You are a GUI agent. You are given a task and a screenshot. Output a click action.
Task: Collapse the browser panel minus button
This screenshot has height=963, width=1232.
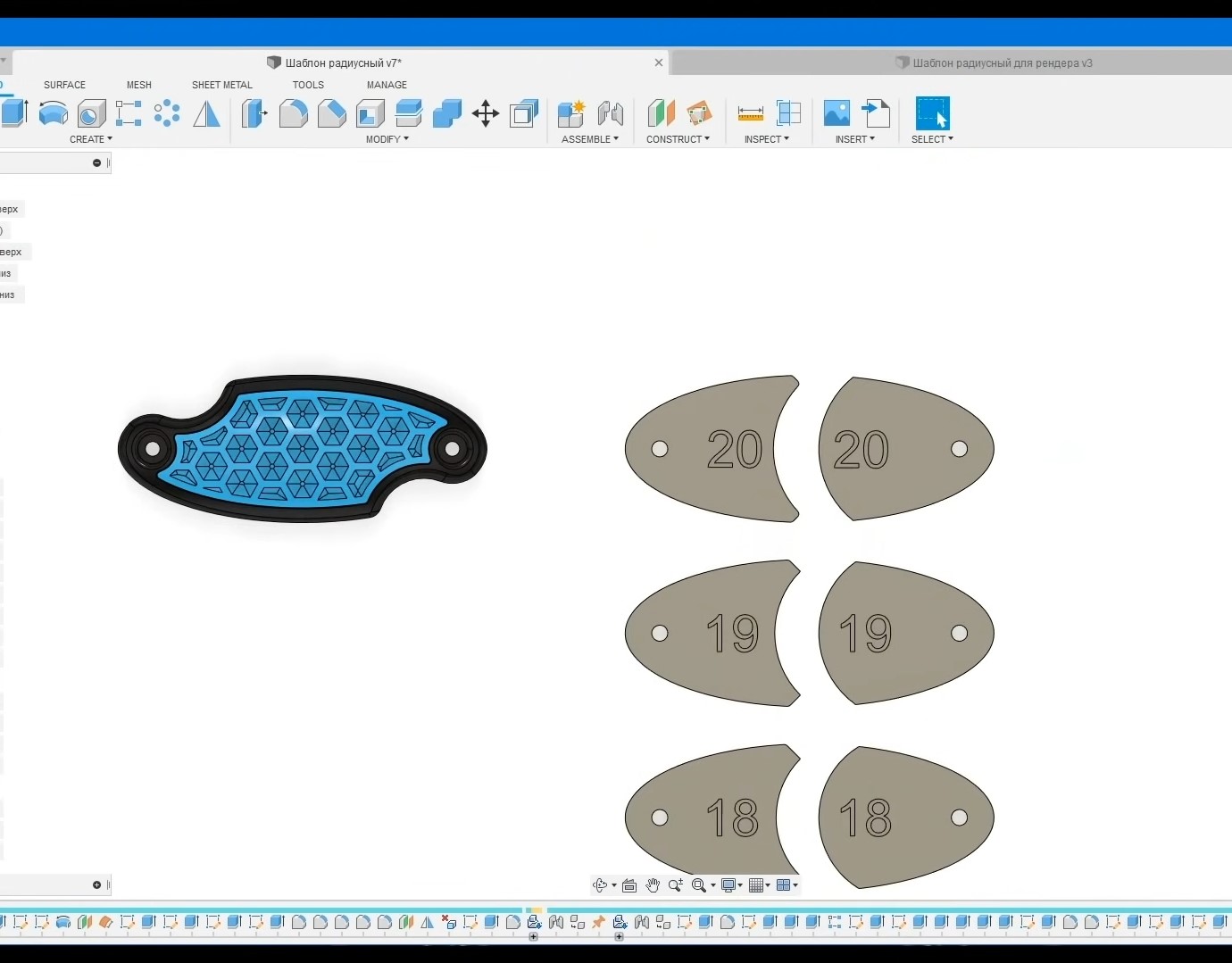pos(96,162)
